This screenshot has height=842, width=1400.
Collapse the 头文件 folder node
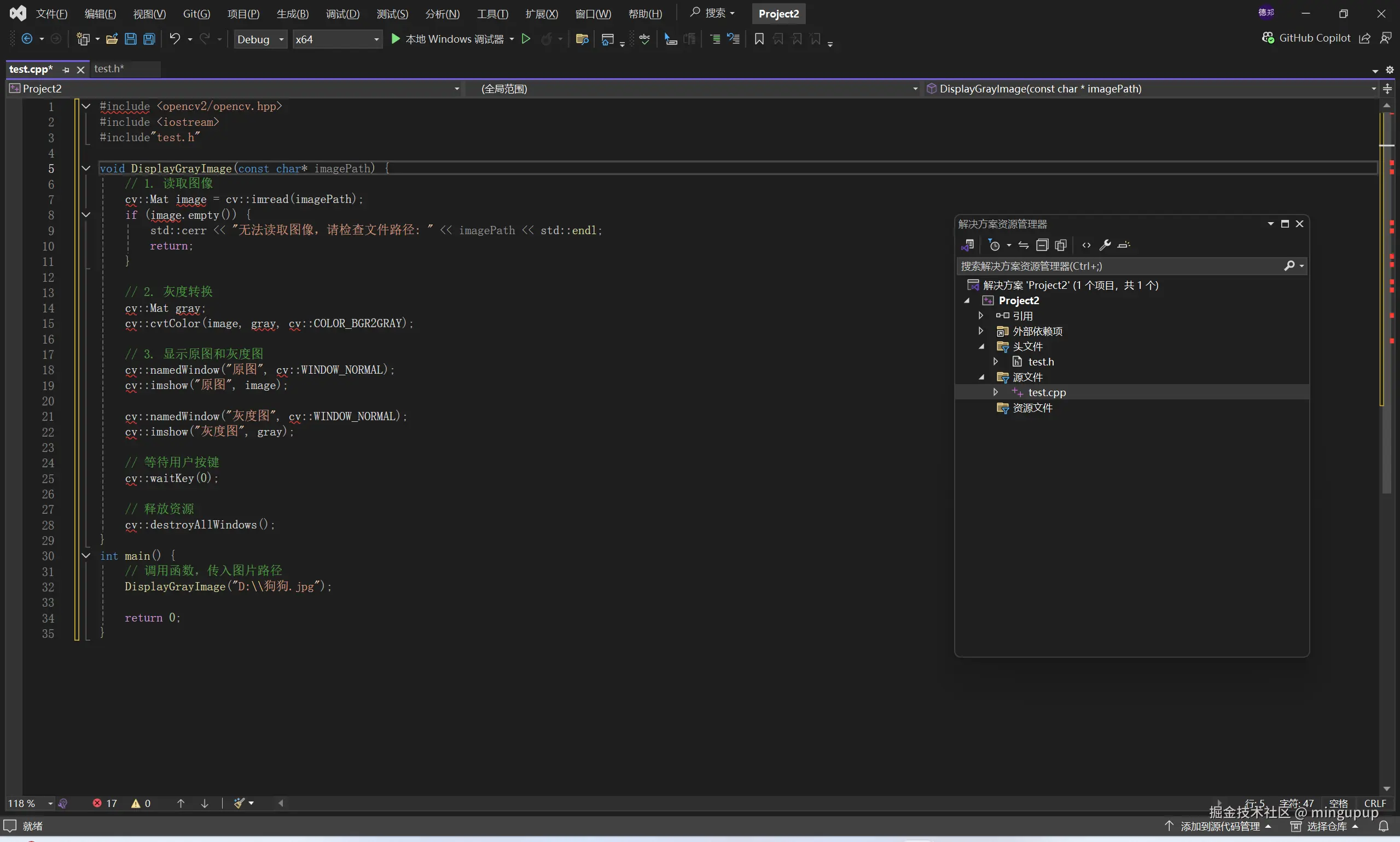point(981,347)
